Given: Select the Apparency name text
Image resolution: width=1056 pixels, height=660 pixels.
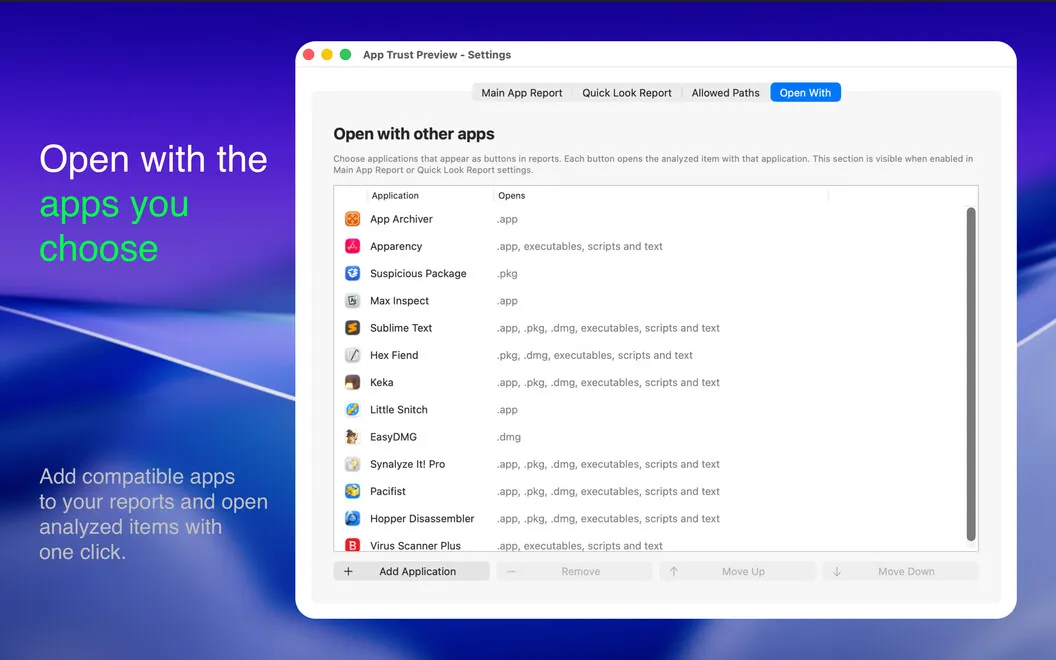Looking at the screenshot, I should (396, 246).
